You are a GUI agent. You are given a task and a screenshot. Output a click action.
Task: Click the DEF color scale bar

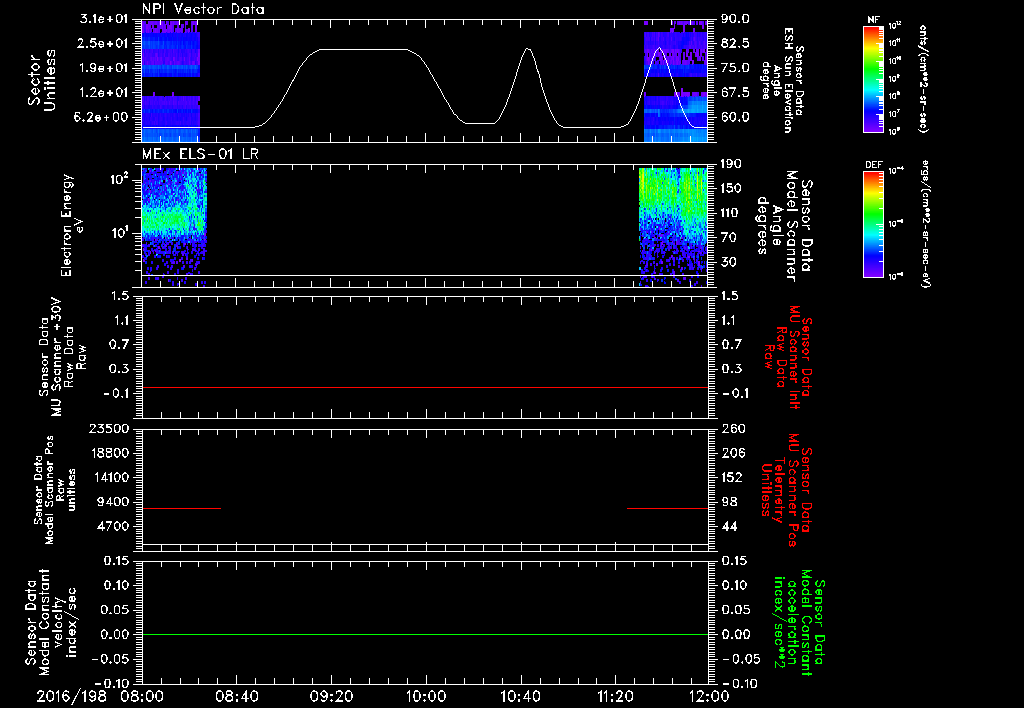point(874,224)
